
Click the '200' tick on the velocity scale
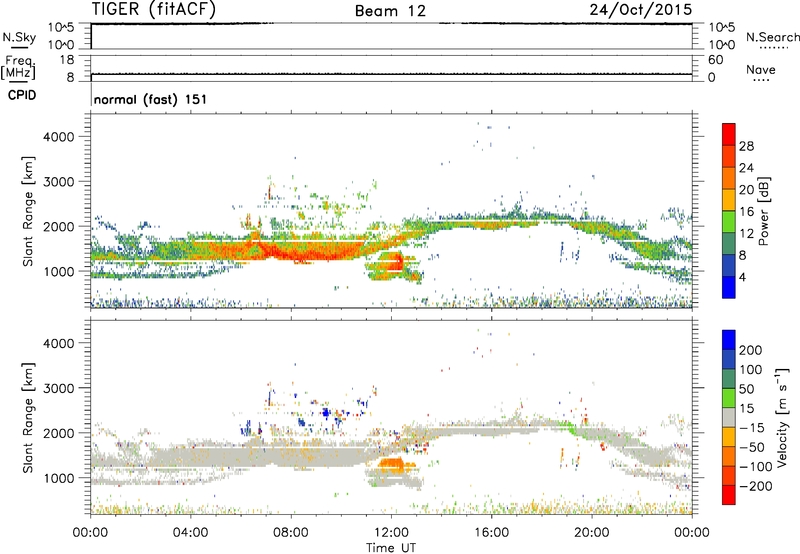(x=751, y=350)
